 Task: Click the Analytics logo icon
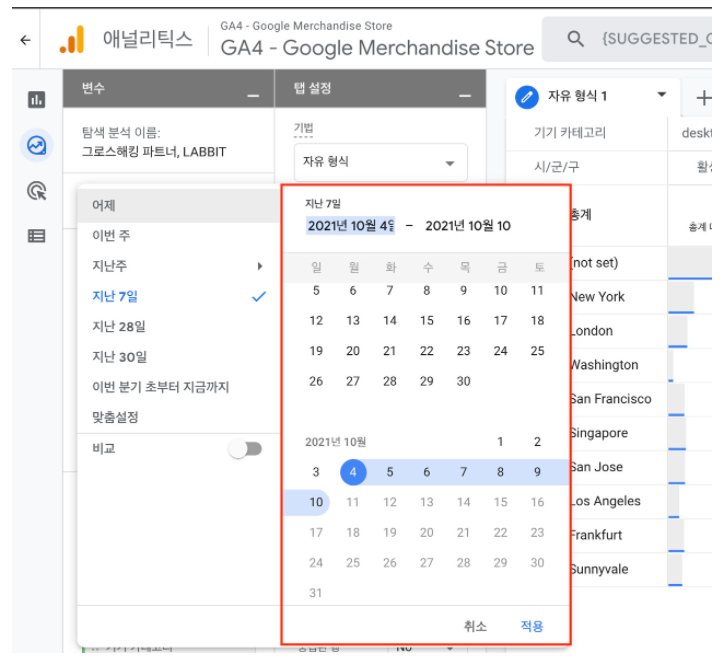pyautogui.click(x=72, y=39)
